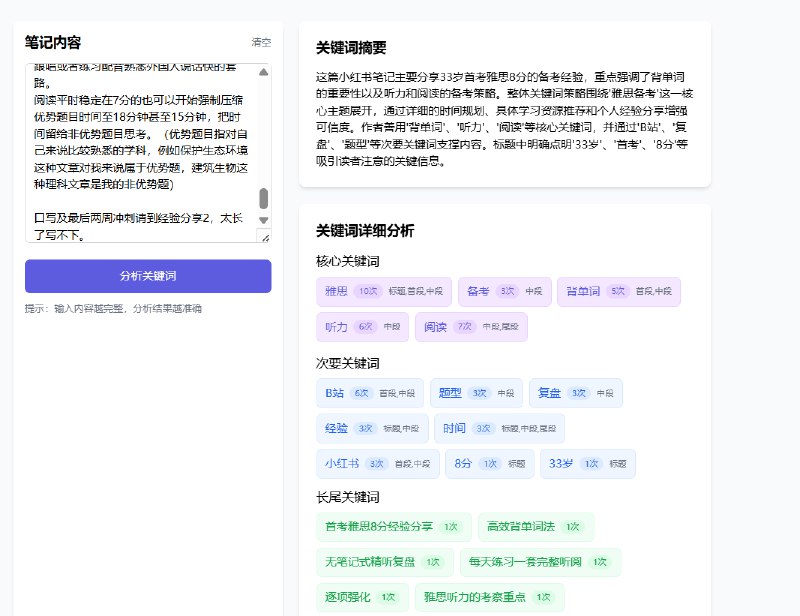Click the 次要关键词 section label
The image size is (800, 616).
pyautogui.click(x=347, y=363)
